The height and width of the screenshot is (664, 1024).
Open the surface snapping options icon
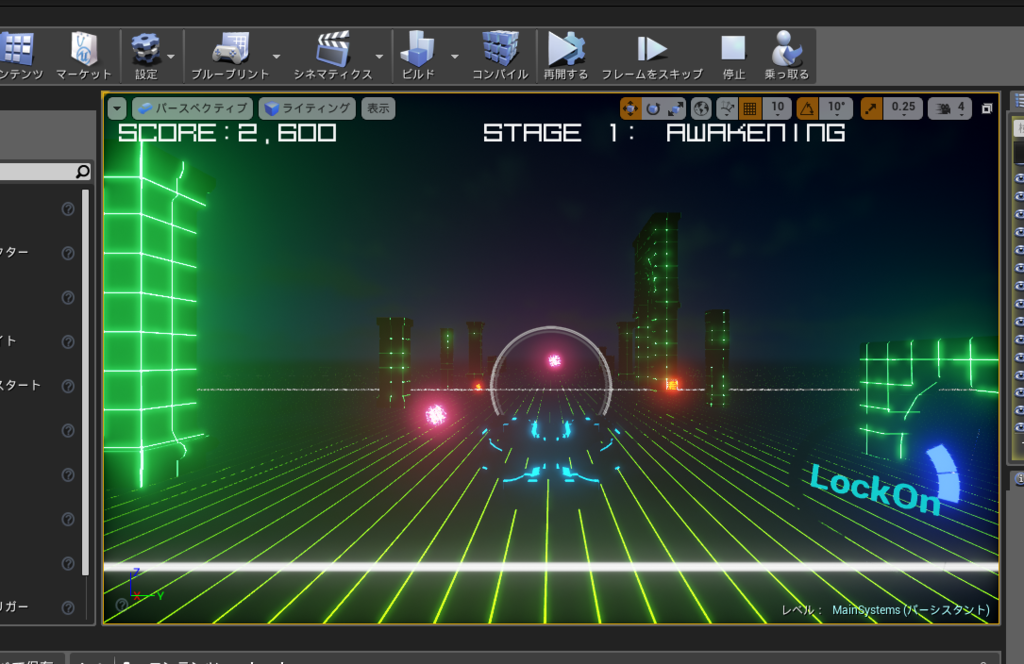click(726, 108)
